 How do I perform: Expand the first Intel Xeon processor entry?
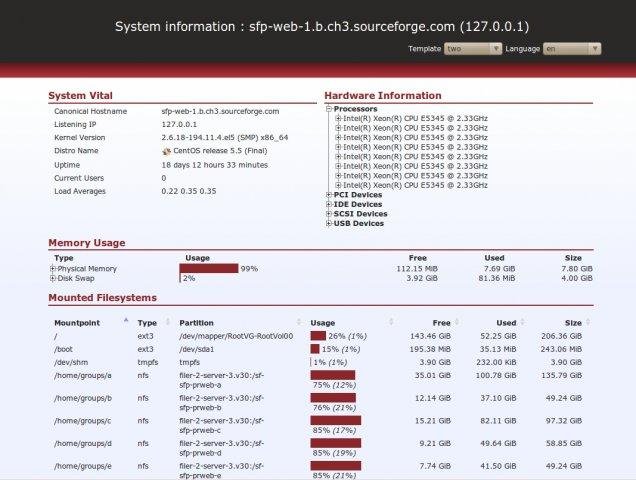338,118
